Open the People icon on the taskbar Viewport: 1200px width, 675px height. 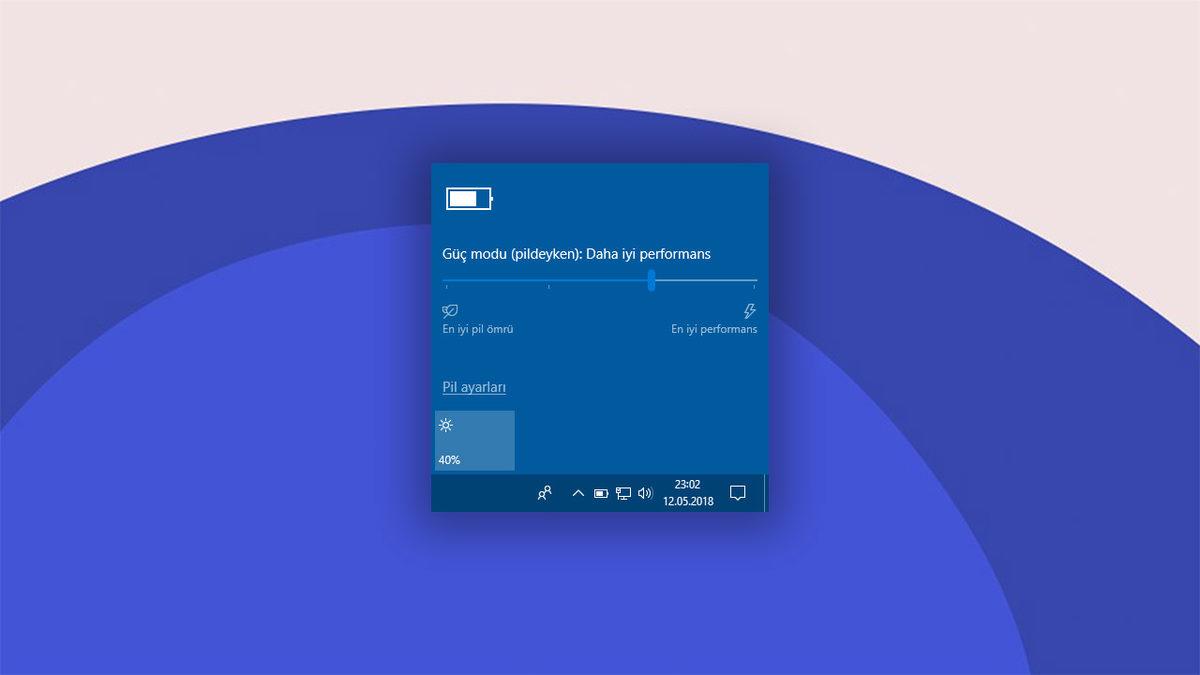544,493
